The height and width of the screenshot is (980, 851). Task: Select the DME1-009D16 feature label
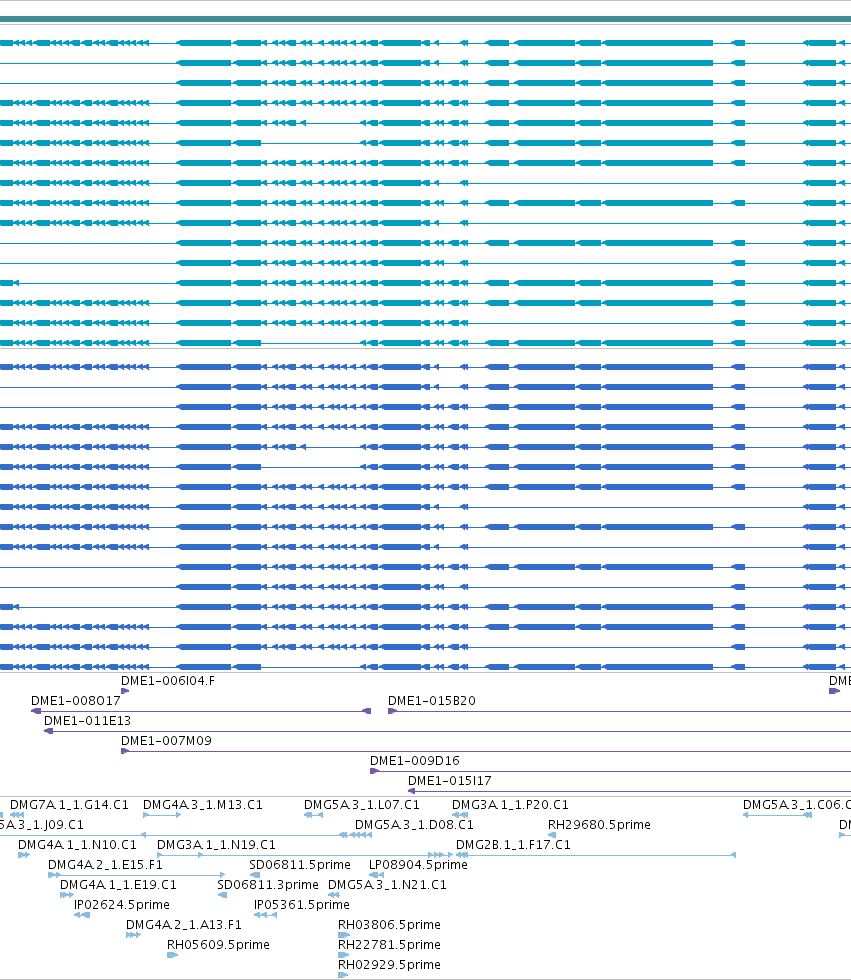[414, 761]
